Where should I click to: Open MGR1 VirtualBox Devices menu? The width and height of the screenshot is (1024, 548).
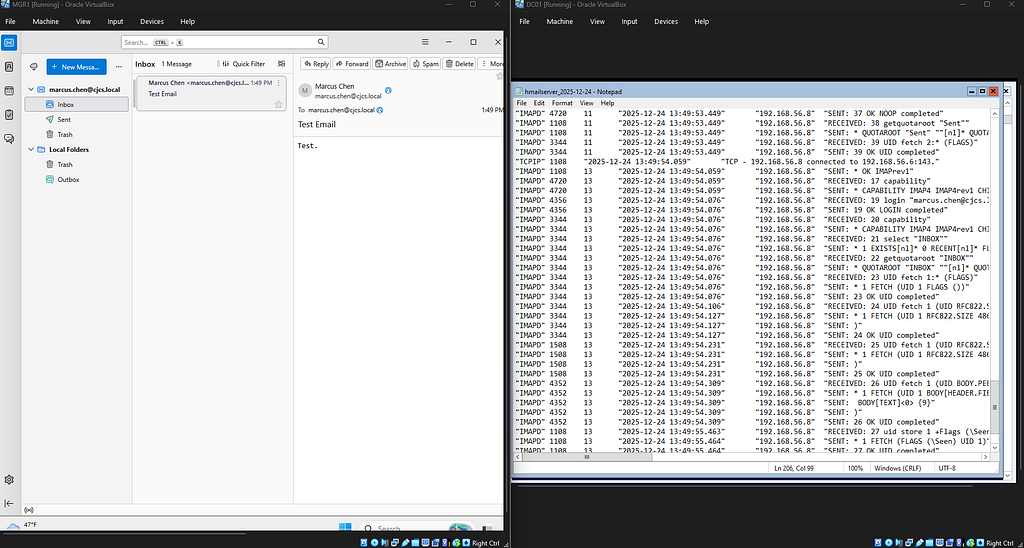(152, 22)
